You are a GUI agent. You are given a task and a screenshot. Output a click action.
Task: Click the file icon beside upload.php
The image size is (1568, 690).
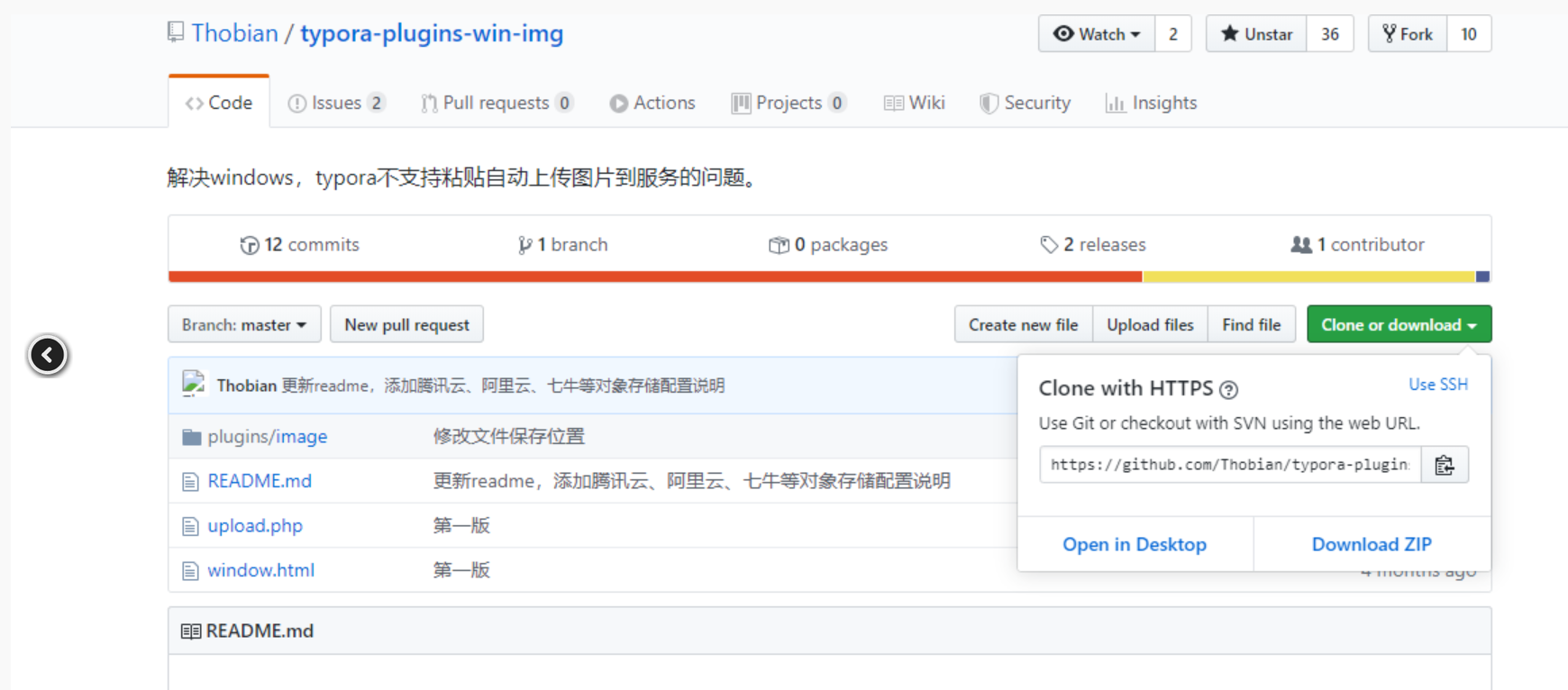[190, 526]
